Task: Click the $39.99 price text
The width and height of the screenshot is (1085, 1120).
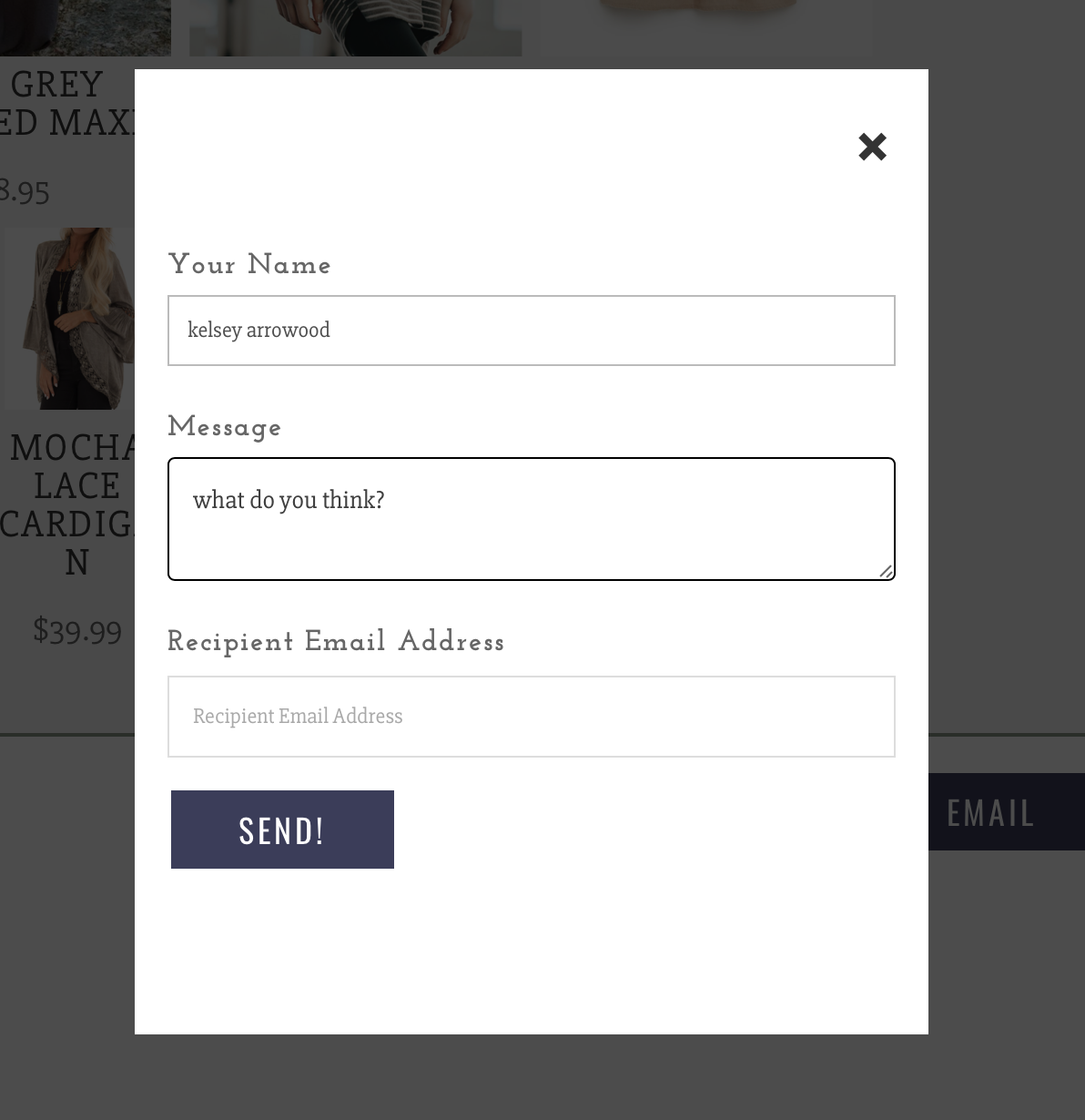Action: [77, 630]
